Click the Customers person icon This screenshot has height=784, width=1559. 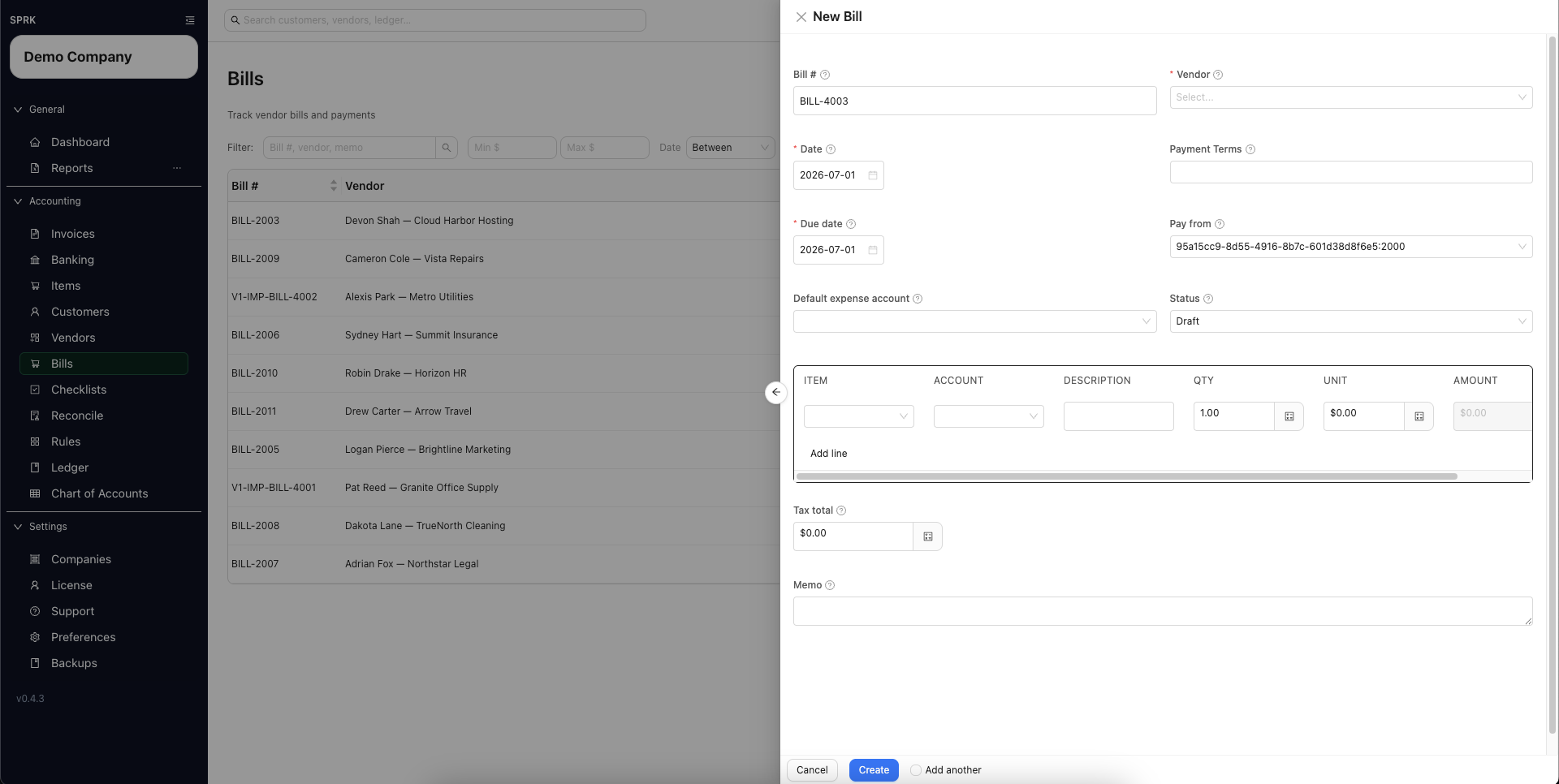(x=35, y=312)
